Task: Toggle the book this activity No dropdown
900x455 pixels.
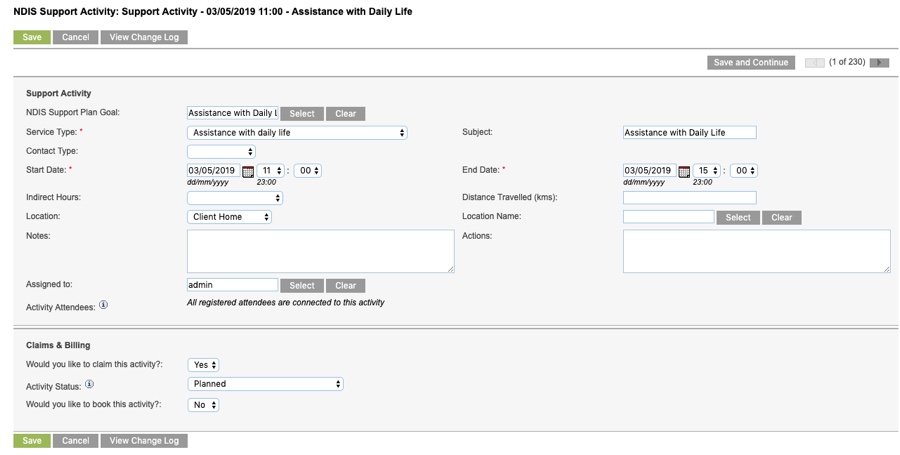Action: (203, 405)
